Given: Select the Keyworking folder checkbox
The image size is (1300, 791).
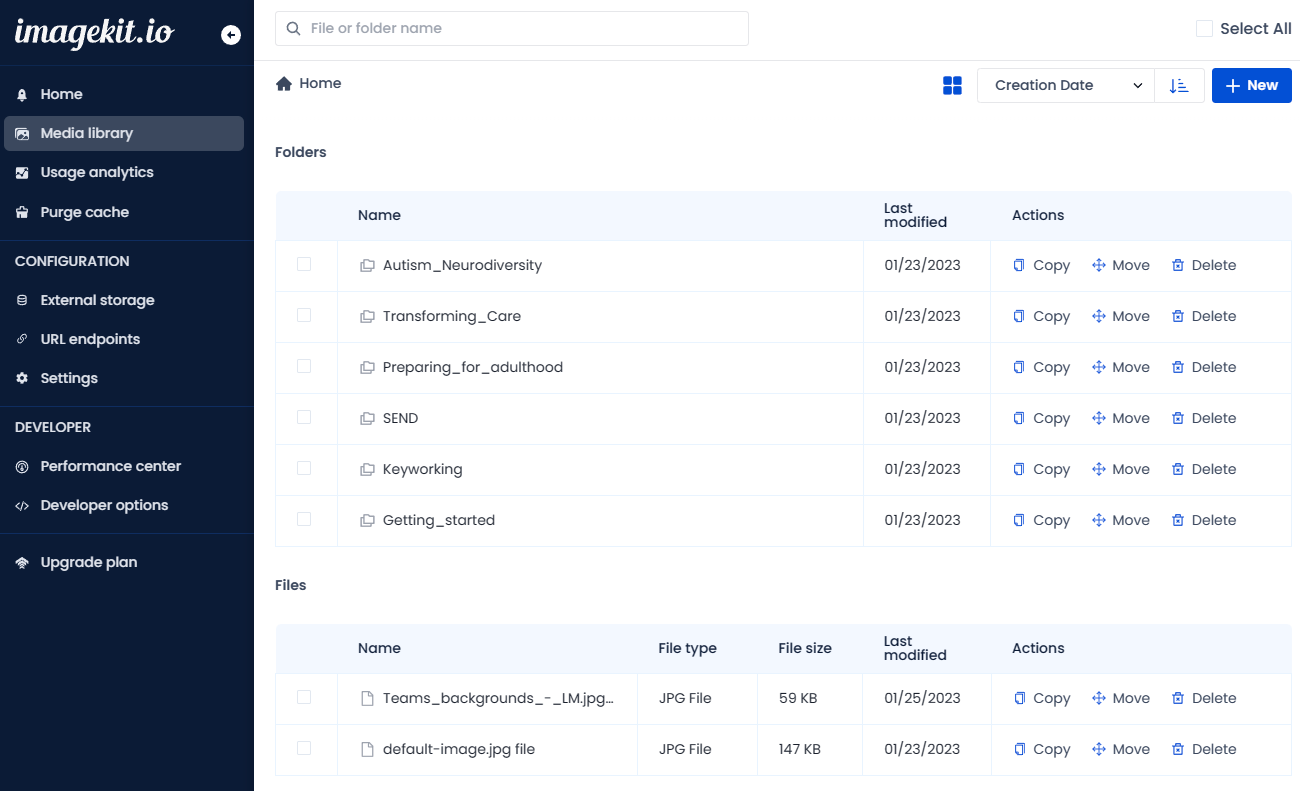Looking at the screenshot, I should [304, 468].
